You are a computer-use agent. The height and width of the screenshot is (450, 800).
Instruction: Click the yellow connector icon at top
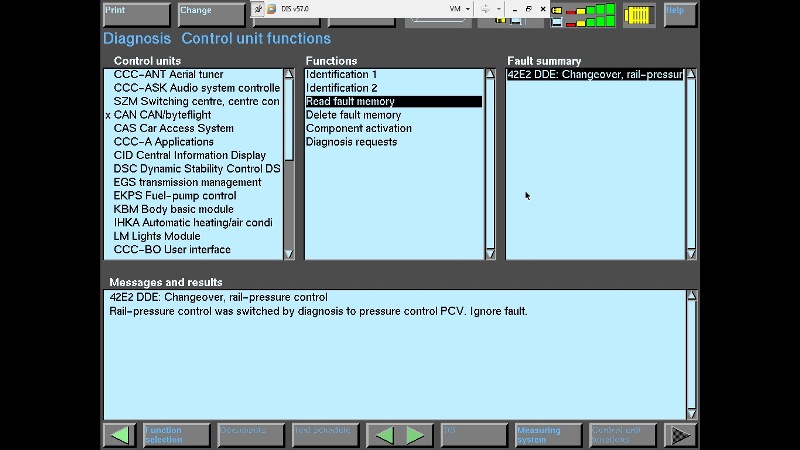click(x=639, y=14)
